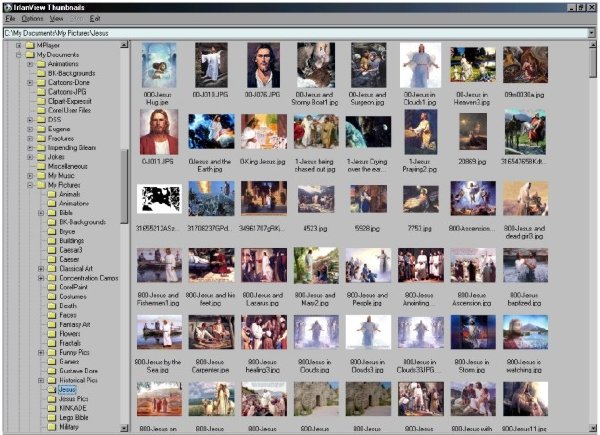Select the 000Jesus Hug.jpg thumbnail

tap(159, 65)
